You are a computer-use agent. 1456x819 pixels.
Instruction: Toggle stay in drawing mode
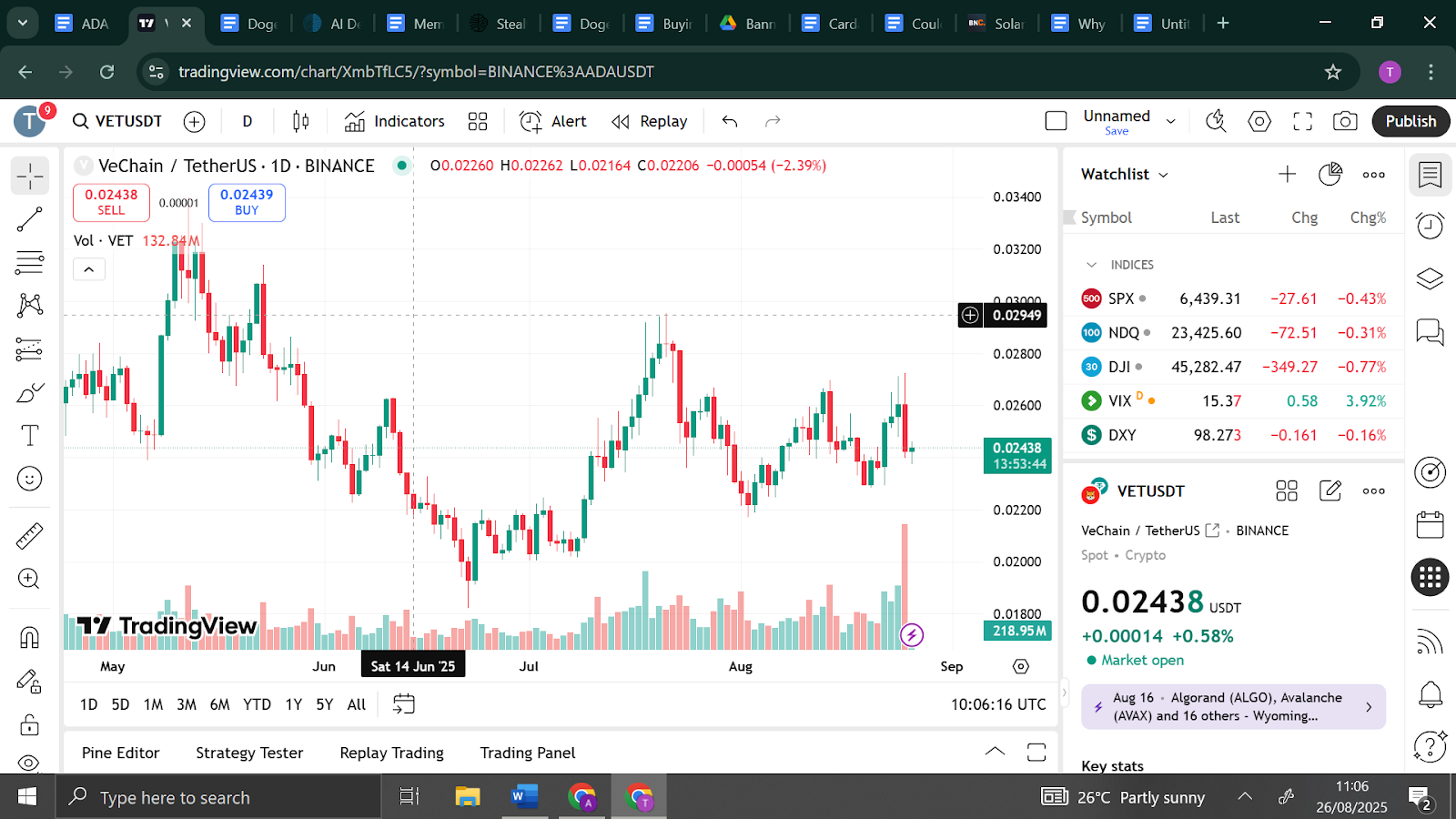tap(30, 681)
